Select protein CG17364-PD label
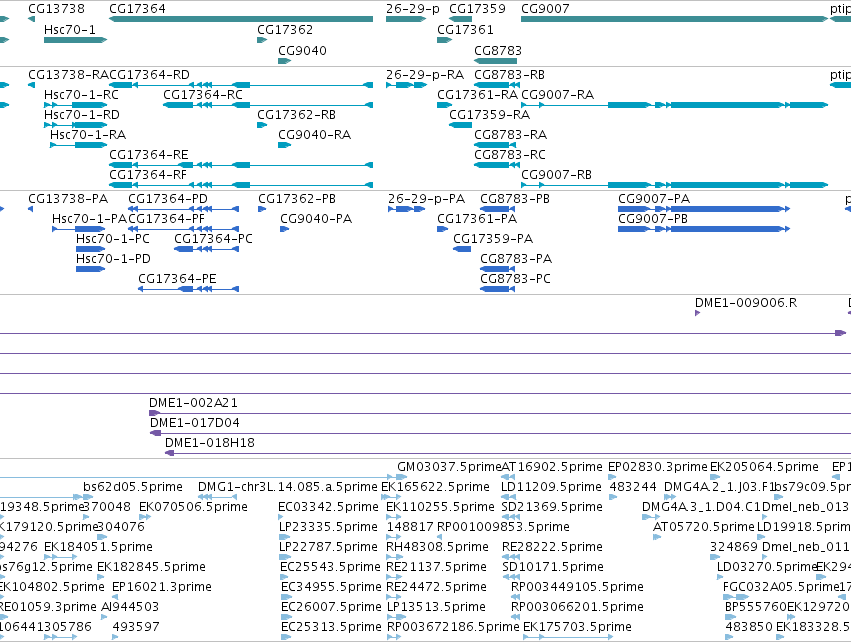This screenshot has width=851, height=642. 168,199
